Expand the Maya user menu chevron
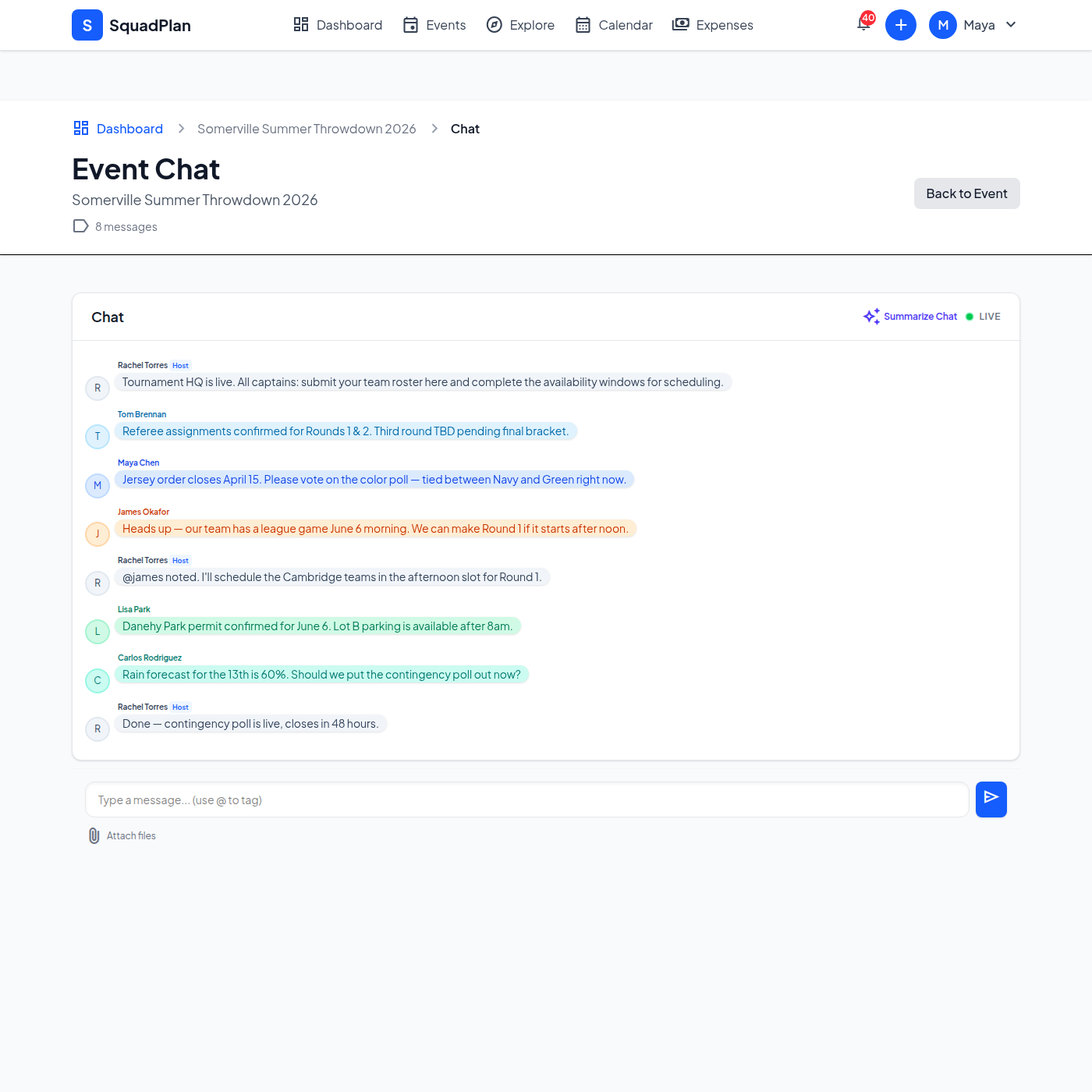 point(1011,25)
